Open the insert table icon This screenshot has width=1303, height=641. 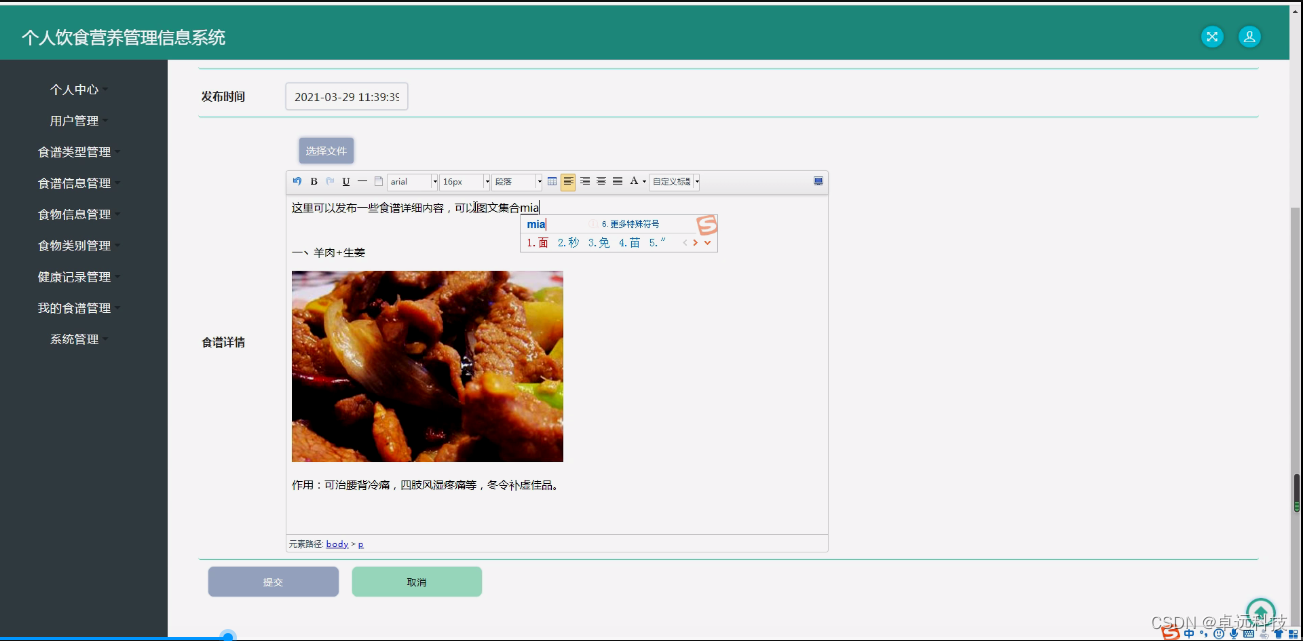click(552, 181)
